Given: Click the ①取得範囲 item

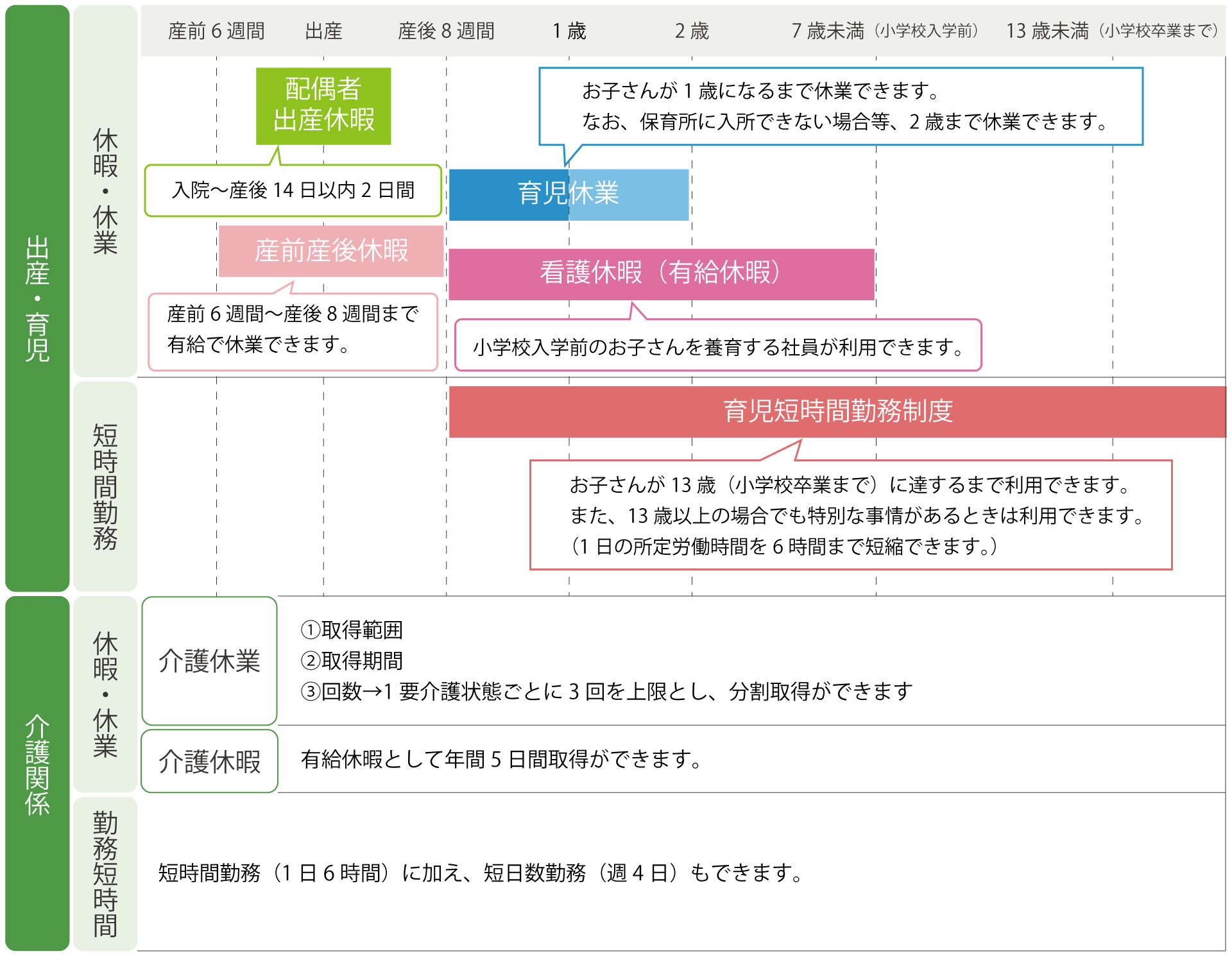Looking at the screenshot, I should pos(352,630).
